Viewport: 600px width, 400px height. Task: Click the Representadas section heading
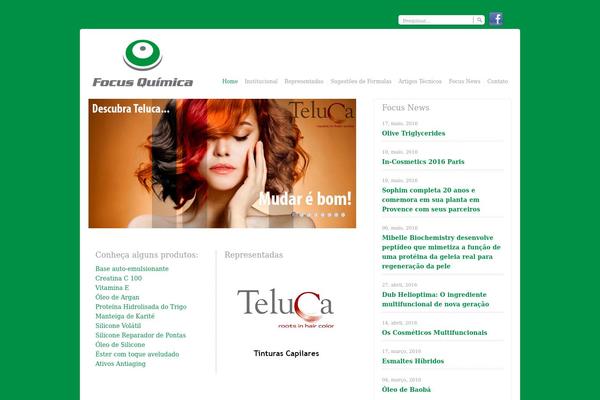254,255
